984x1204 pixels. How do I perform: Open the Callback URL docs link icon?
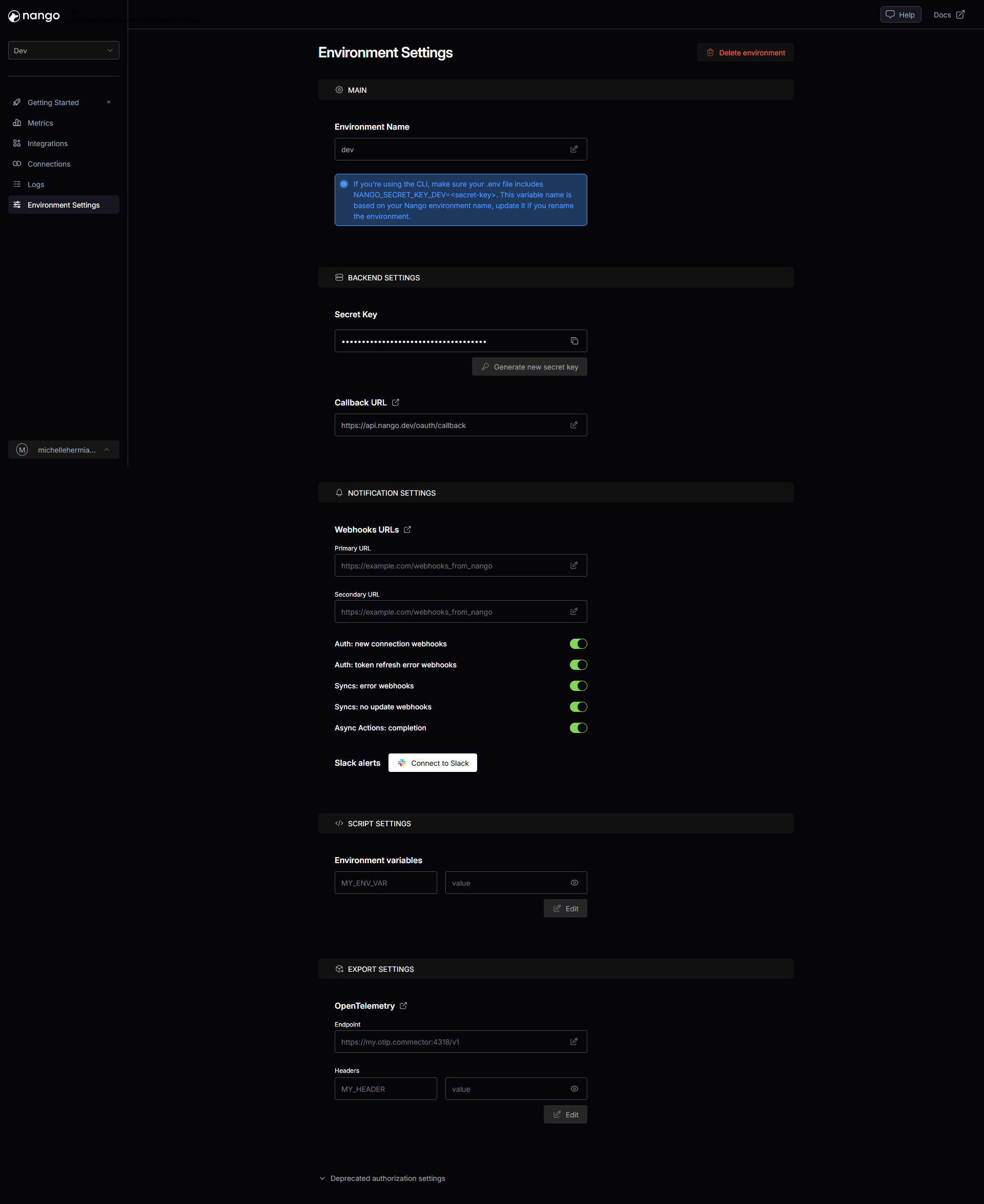[396, 402]
